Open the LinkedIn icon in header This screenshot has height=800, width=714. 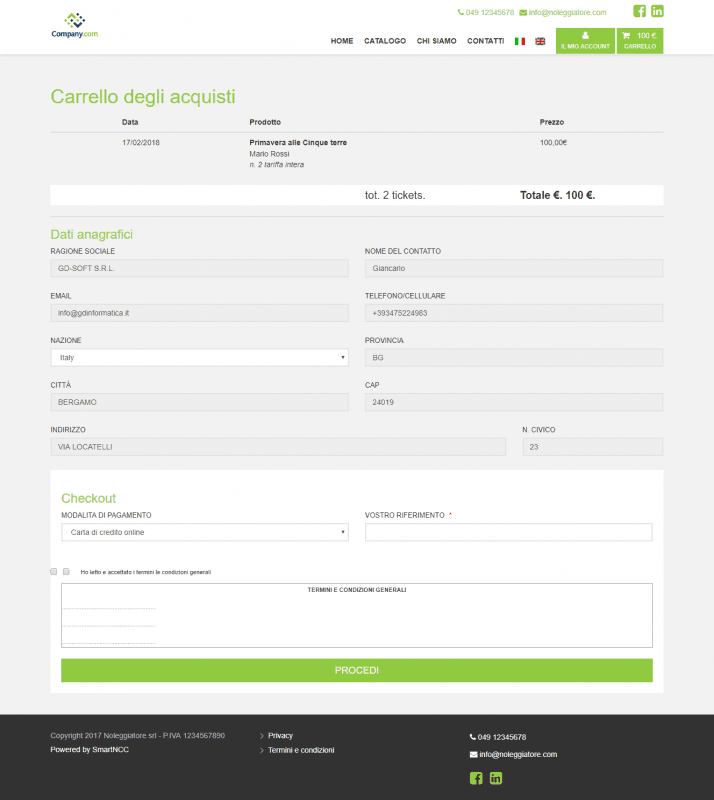click(x=657, y=11)
